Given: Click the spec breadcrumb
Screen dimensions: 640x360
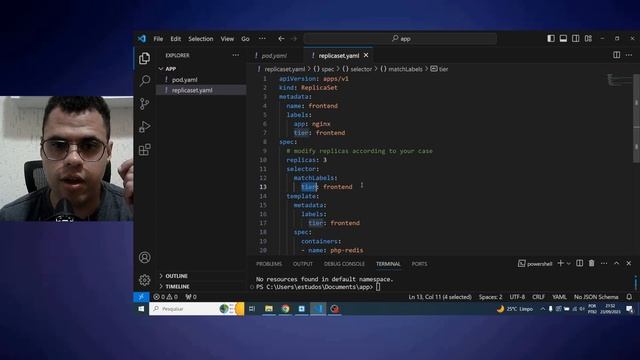Looking at the screenshot, I should 324,69.
